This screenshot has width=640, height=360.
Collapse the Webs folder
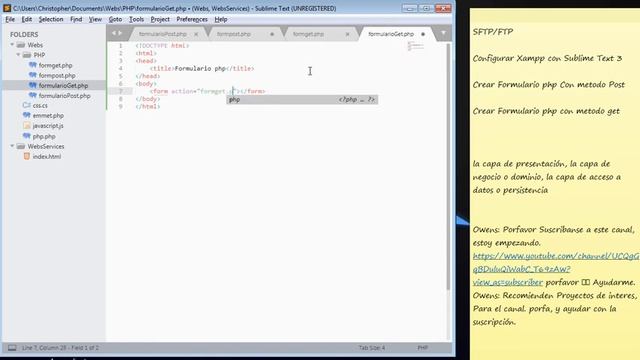tap(12, 44)
